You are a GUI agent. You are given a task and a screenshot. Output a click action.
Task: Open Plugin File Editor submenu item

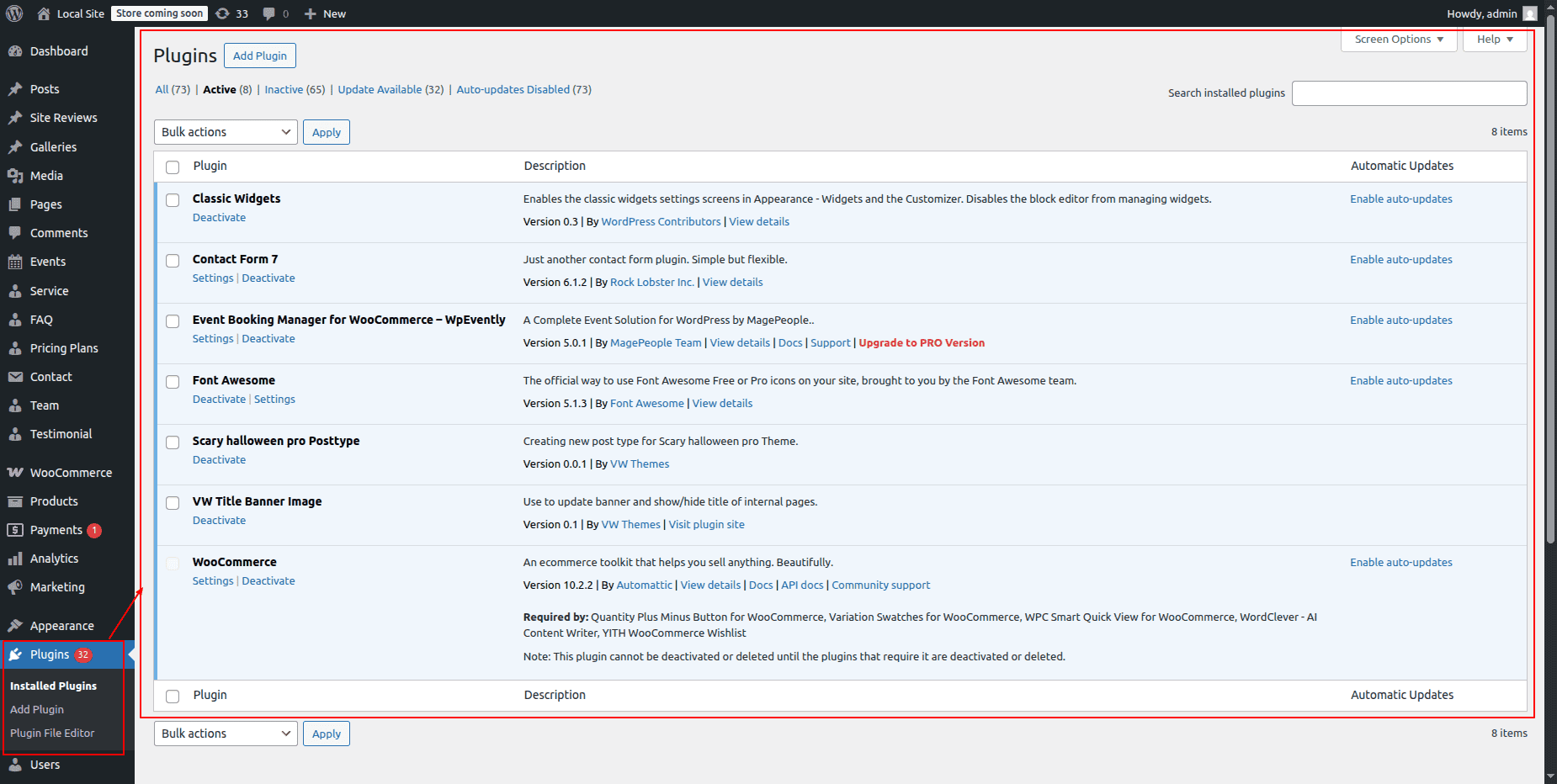click(x=52, y=734)
